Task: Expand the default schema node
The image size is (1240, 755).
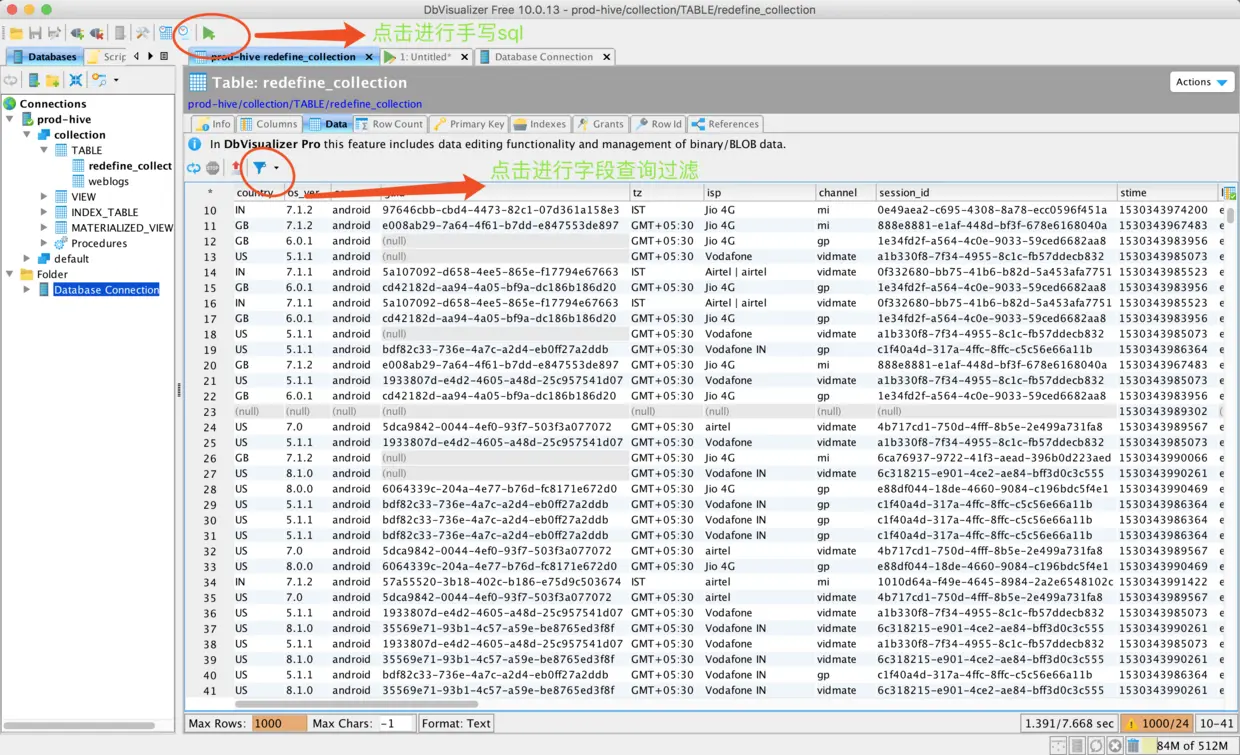Action: point(28,259)
